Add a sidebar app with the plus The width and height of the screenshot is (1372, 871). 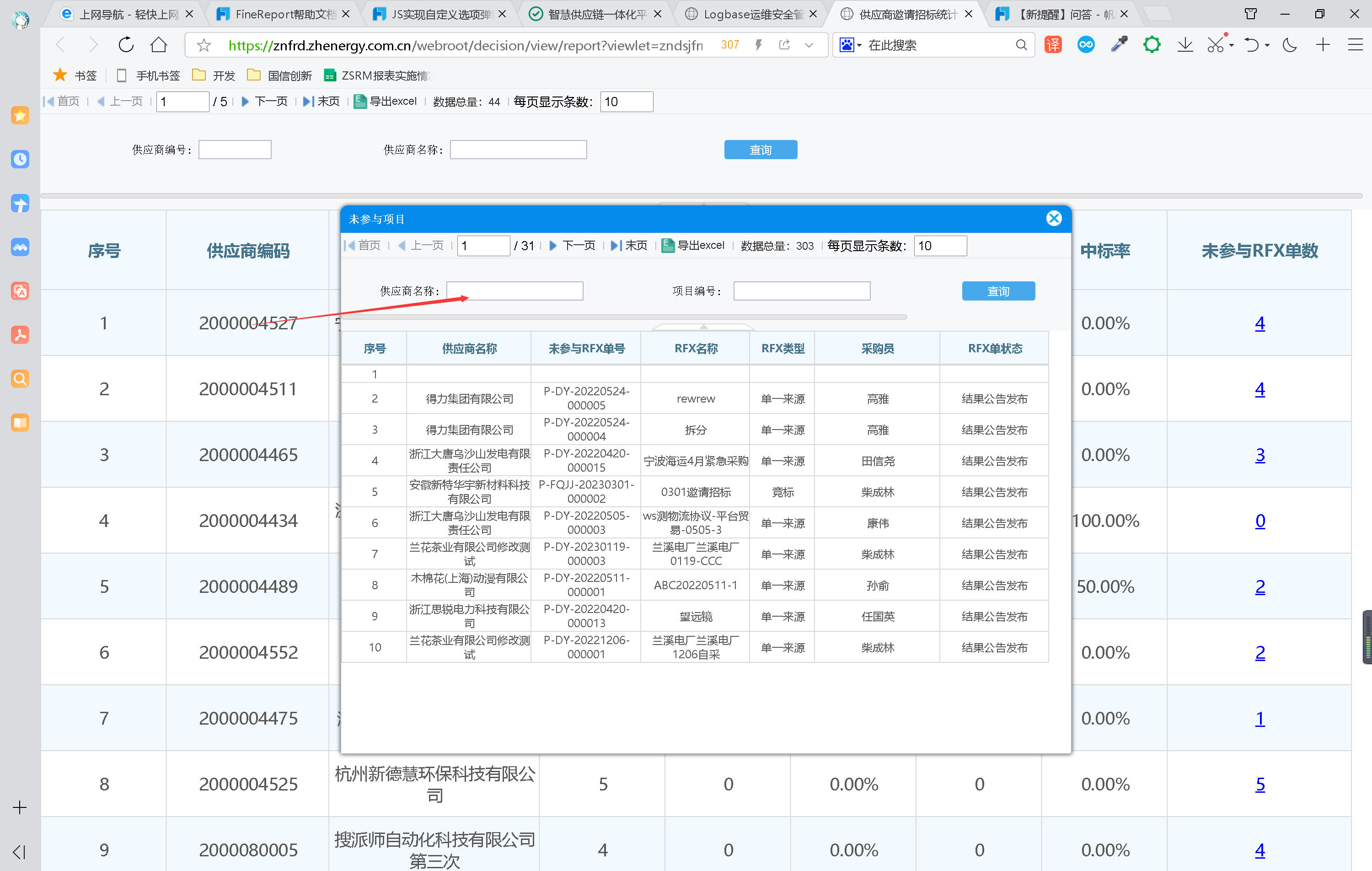click(19, 808)
